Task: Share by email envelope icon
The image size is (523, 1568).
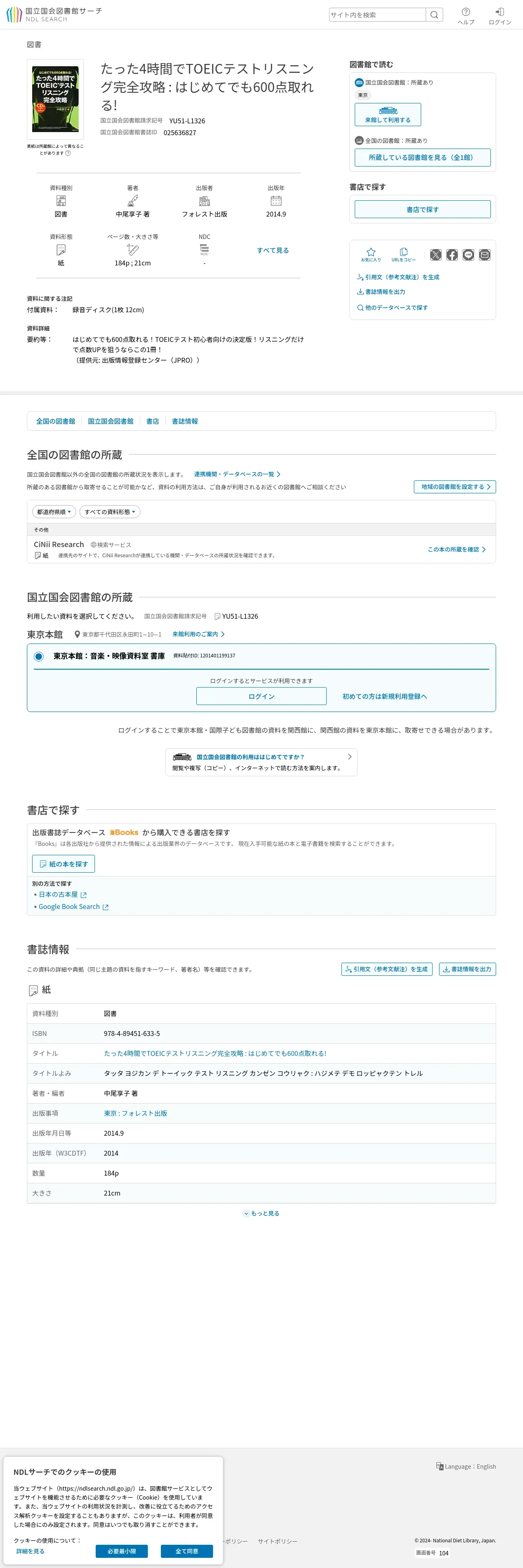Action: pos(485,254)
